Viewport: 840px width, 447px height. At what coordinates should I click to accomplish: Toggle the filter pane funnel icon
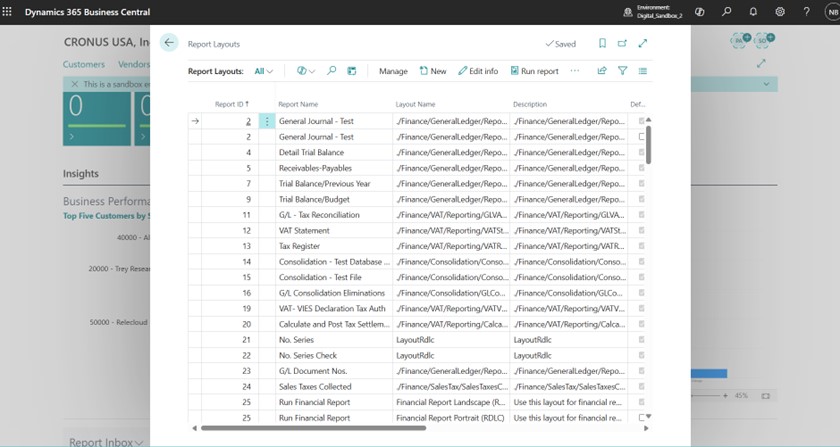pyautogui.click(x=622, y=70)
